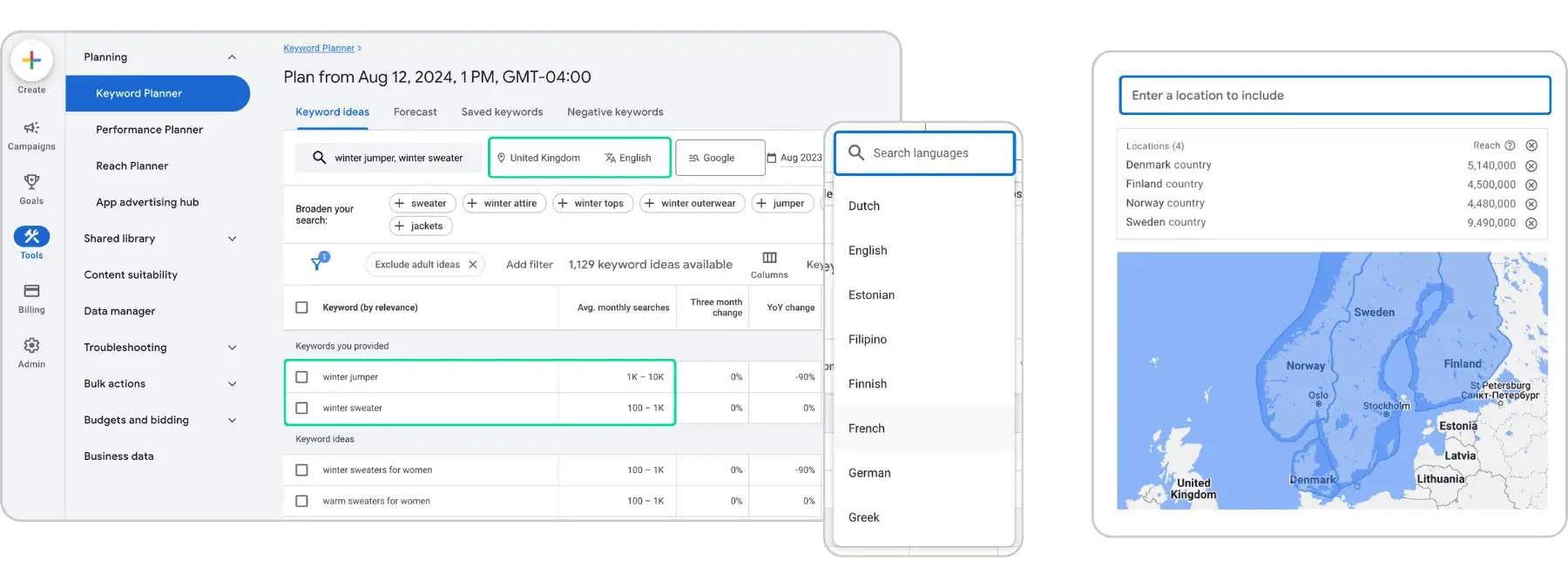Click the Reach help question icon
The image size is (1568, 588).
pyautogui.click(x=1510, y=145)
